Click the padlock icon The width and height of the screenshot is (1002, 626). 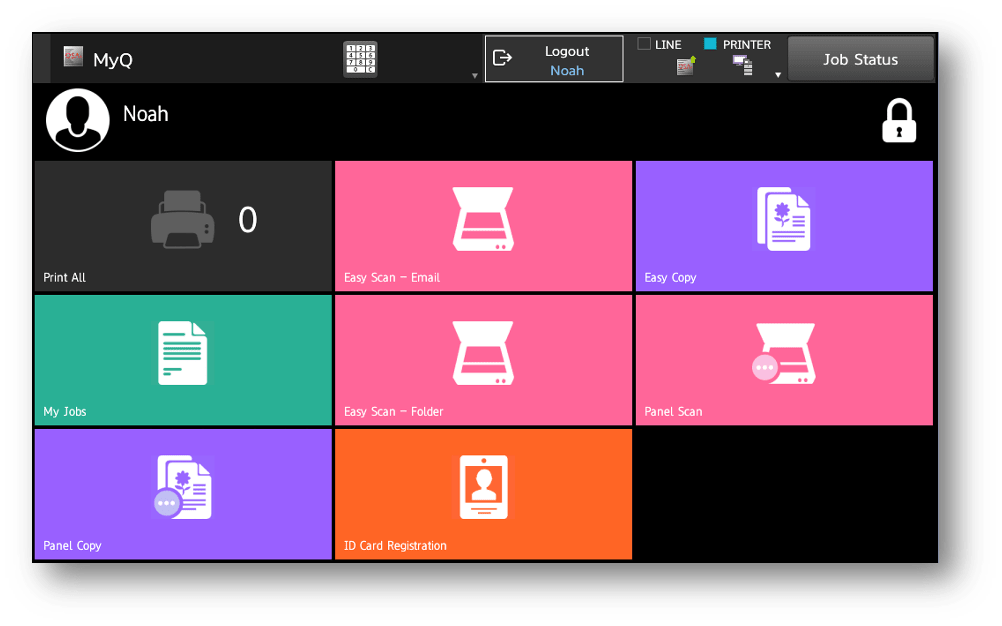[x=898, y=120]
